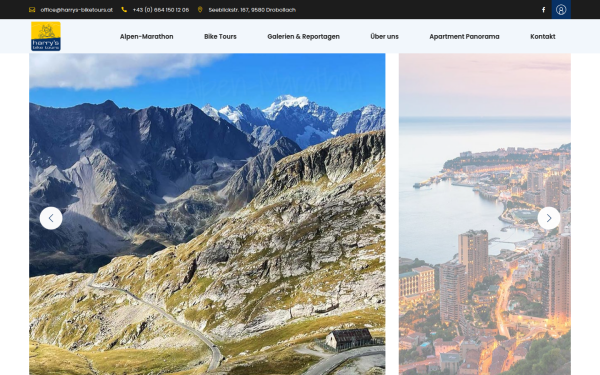Open the Facebook icon link
600x375 pixels.
point(543,10)
